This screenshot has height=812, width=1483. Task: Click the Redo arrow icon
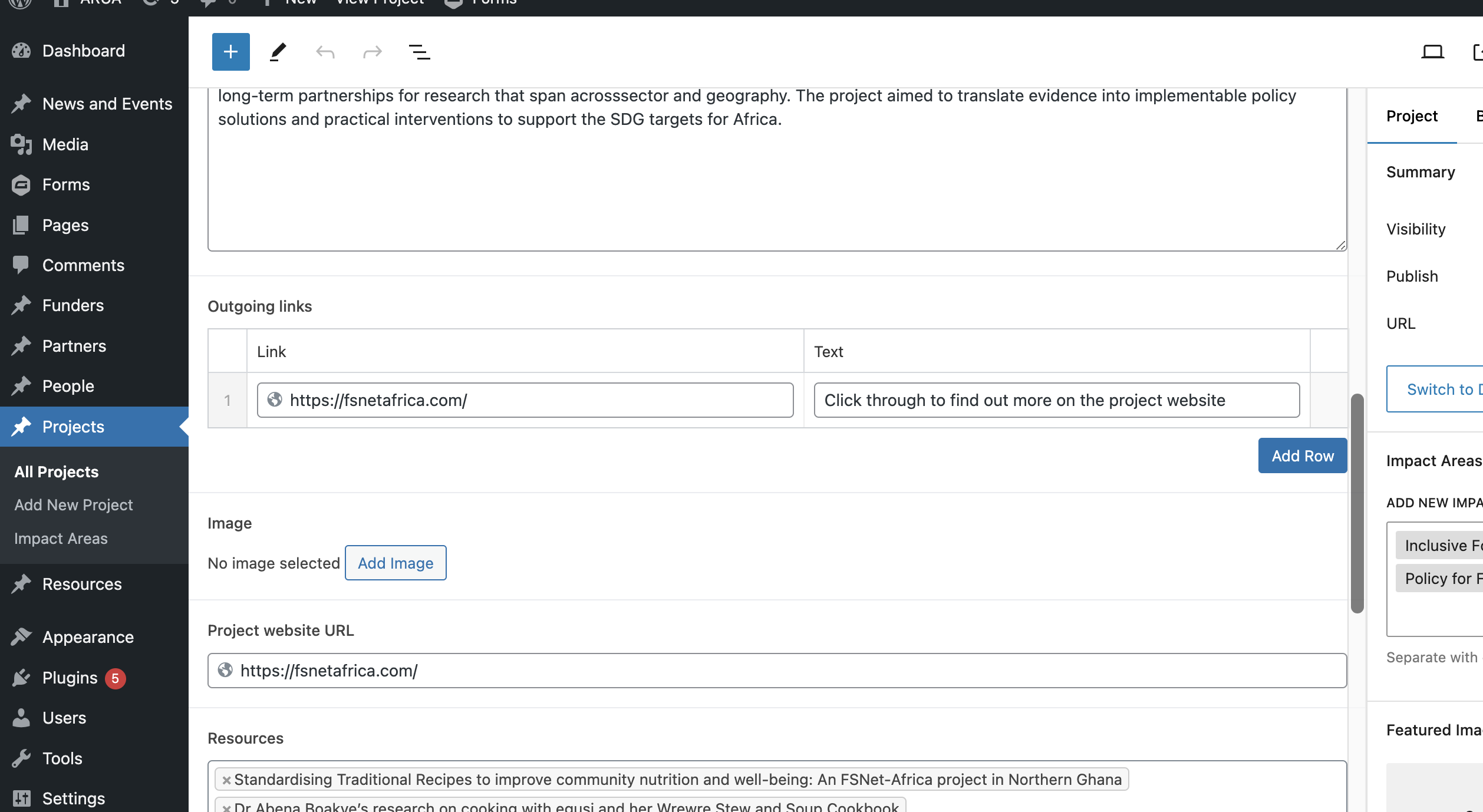tap(372, 52)
